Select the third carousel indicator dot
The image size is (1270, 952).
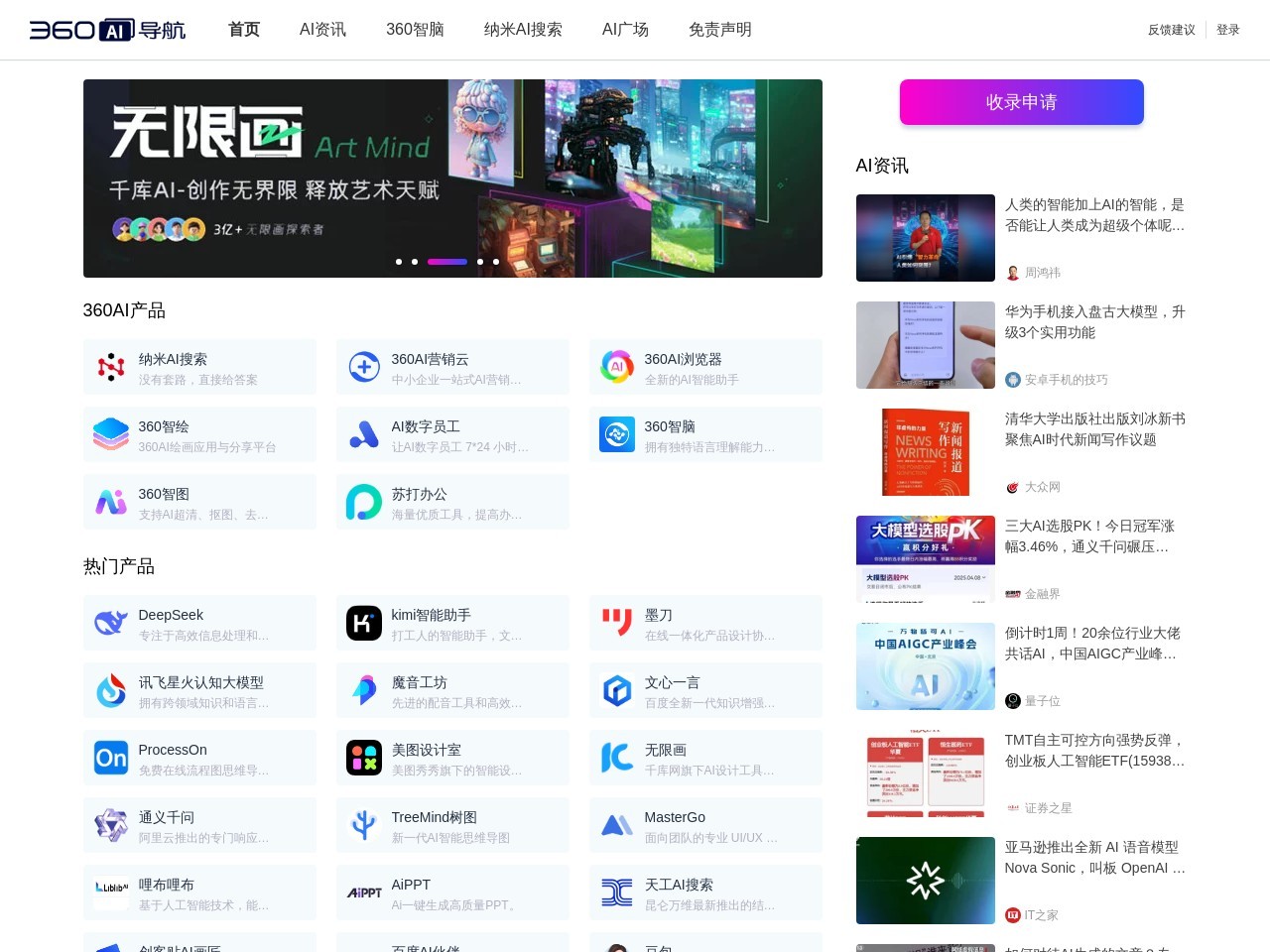[x=446, y=262]
